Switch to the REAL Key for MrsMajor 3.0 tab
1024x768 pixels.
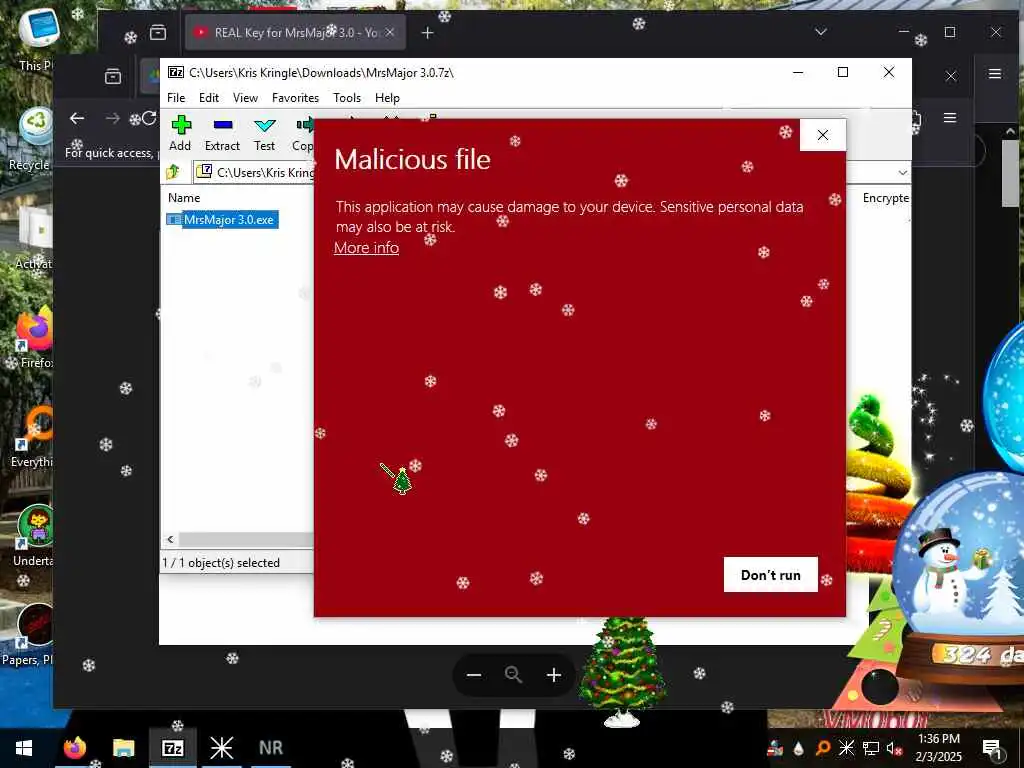[295, 32]
